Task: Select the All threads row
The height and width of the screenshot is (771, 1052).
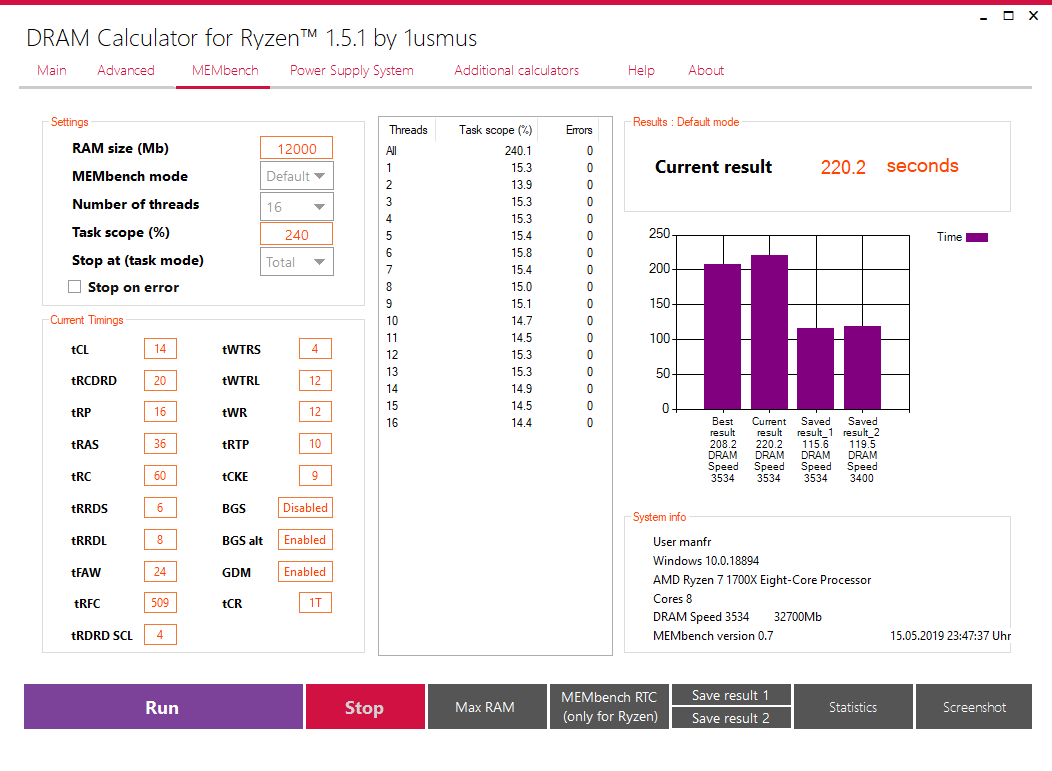Action: [x=490, y=151]
